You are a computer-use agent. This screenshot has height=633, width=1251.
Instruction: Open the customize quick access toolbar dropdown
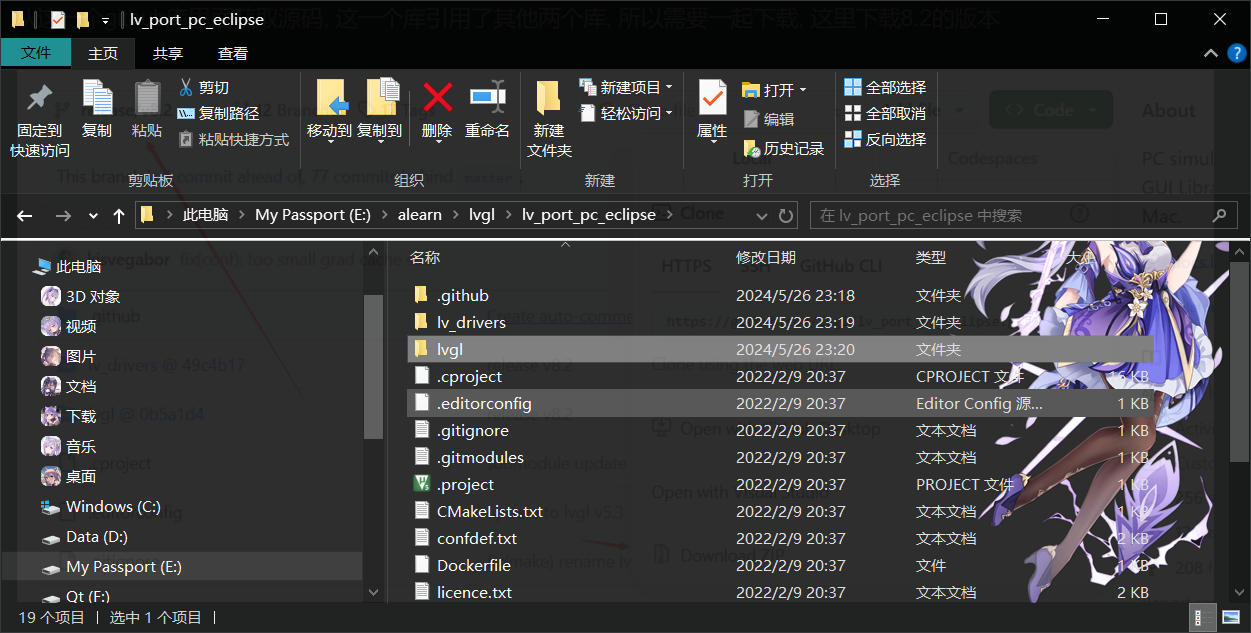coord(105,20)
